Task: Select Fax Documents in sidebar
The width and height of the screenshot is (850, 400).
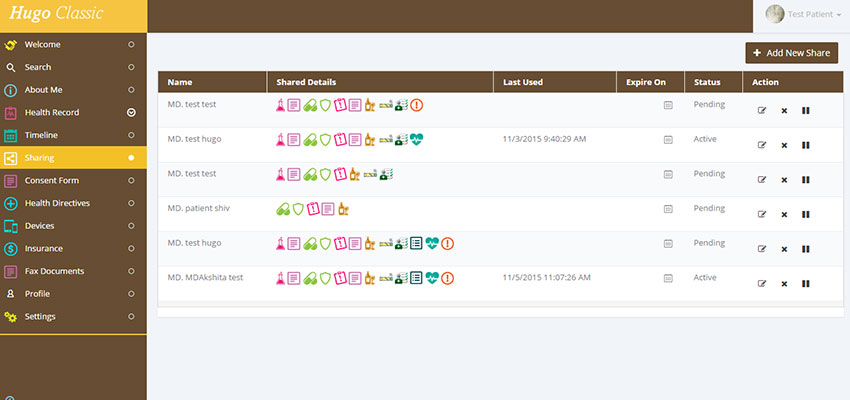Action: (73, 271)
